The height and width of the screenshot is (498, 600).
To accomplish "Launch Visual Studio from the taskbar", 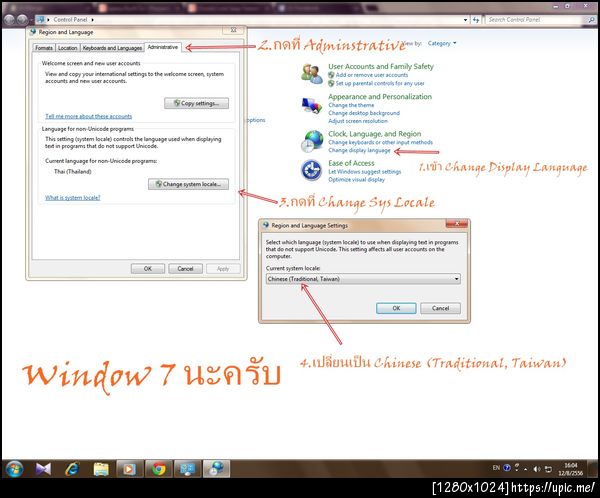I will (x=43, y=469).
